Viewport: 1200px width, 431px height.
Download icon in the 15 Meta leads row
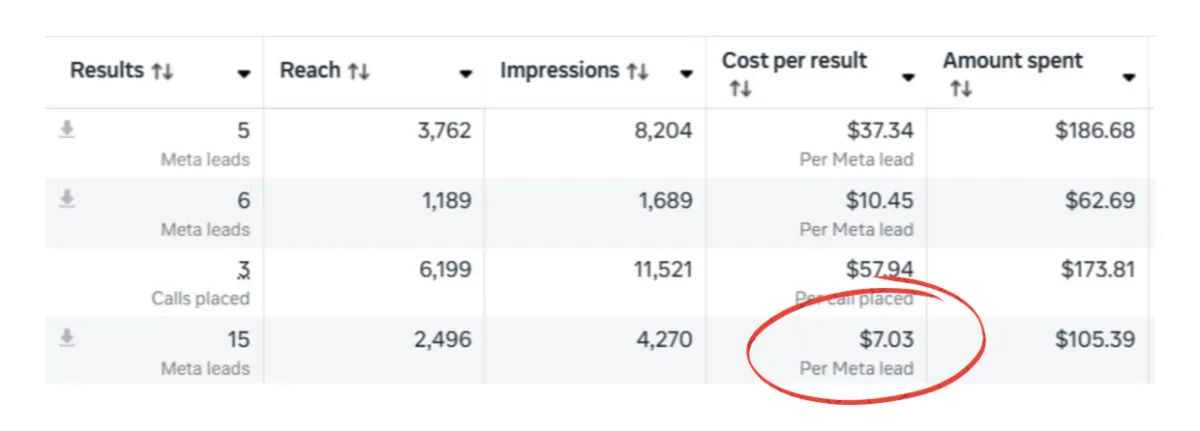pyautogui.click(x=67, y=339)
